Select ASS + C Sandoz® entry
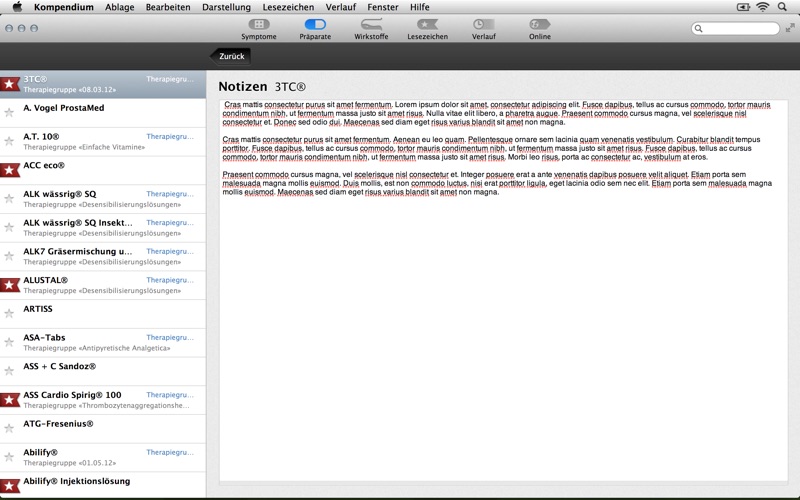 click(x=103, y=371)
